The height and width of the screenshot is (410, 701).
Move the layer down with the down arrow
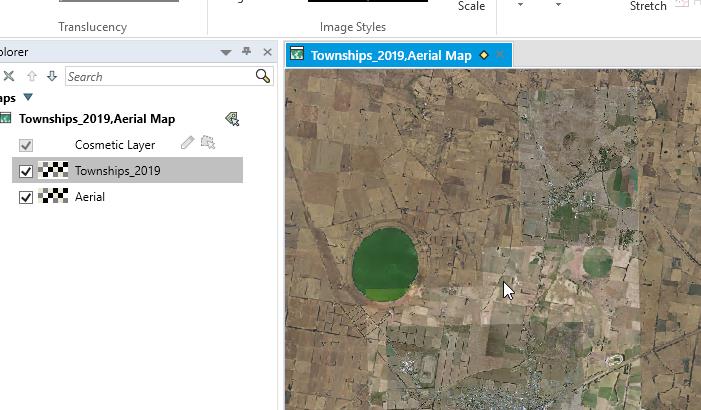(x=52, y=76)
